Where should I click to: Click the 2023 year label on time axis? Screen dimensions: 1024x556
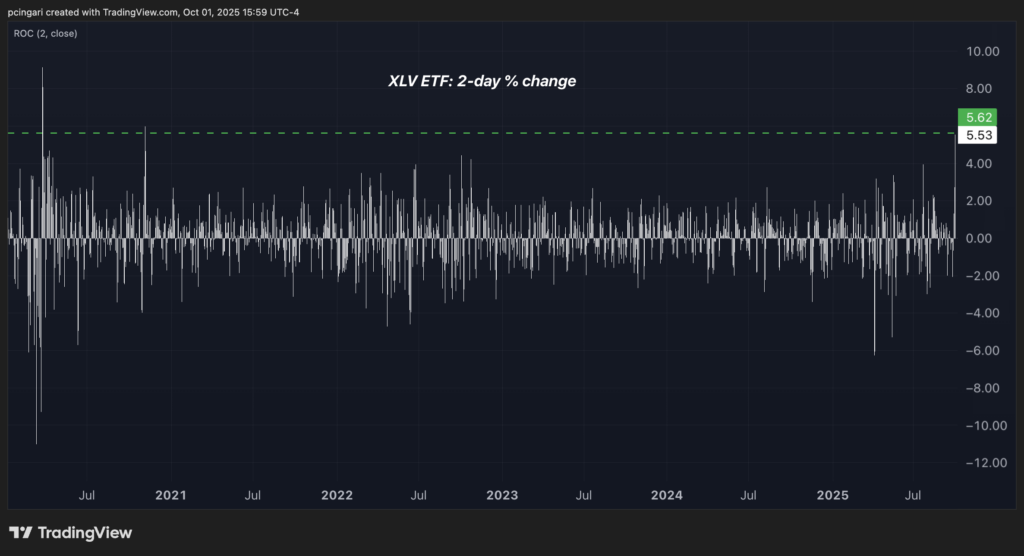pos(502,495)
